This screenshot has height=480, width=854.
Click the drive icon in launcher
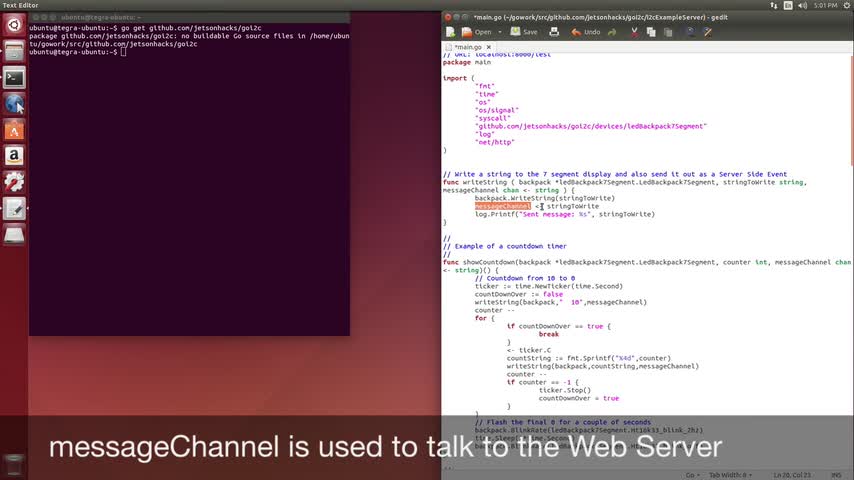point(14,235)
